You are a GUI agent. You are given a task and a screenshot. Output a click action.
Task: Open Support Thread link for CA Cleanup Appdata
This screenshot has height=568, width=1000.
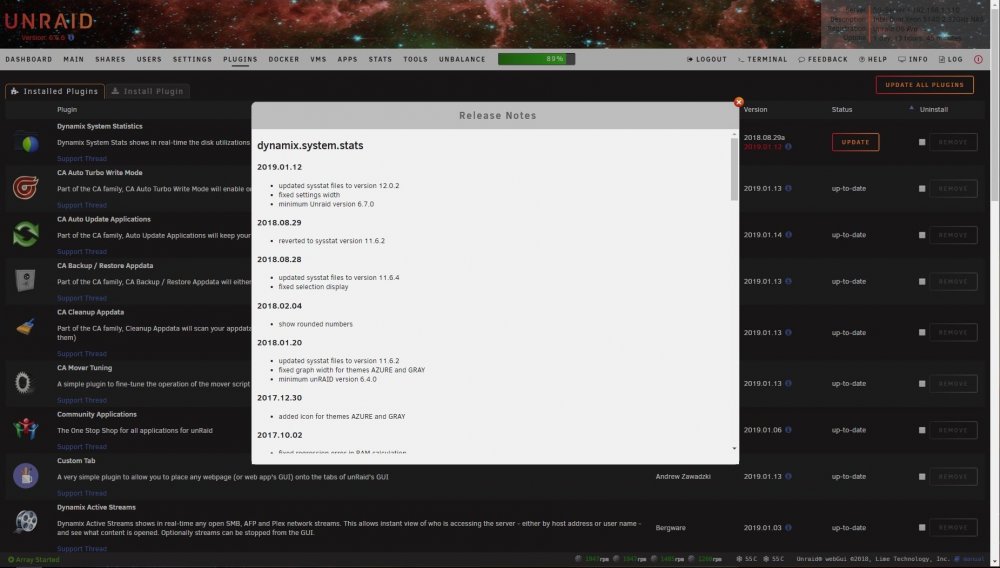(x=82, y=354)
